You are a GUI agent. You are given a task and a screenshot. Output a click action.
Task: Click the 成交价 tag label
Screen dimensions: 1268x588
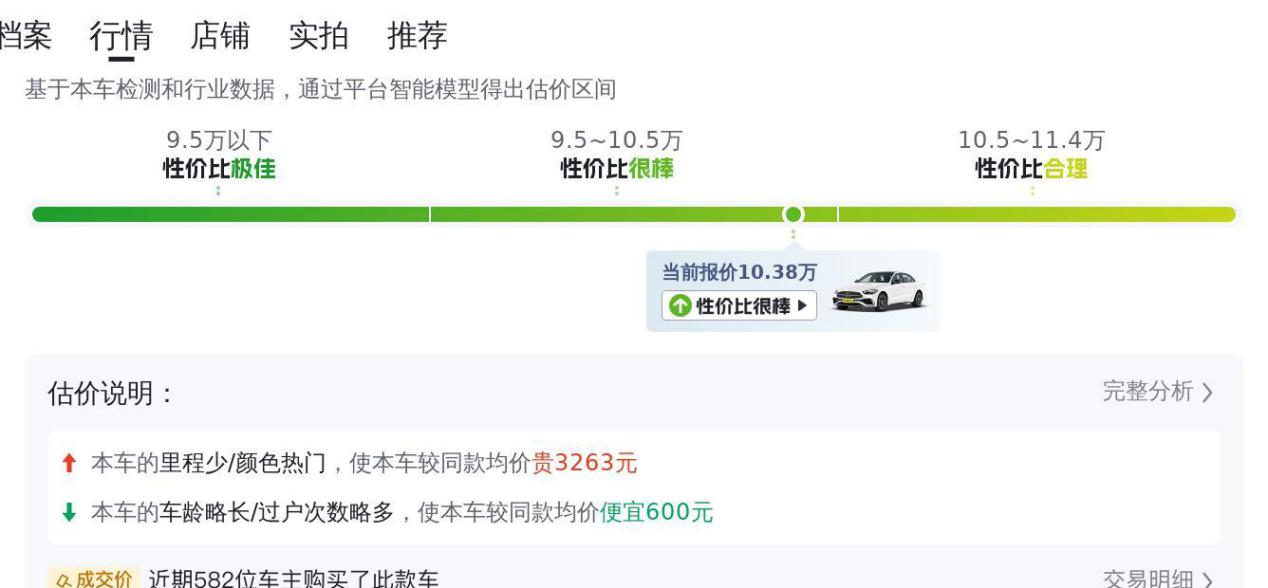coord(93,580)
